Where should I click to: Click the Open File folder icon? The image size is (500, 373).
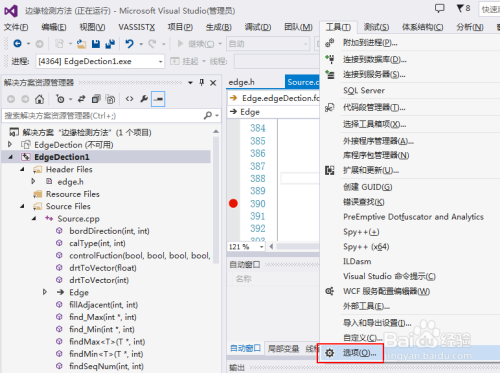[x=81, y=44]
